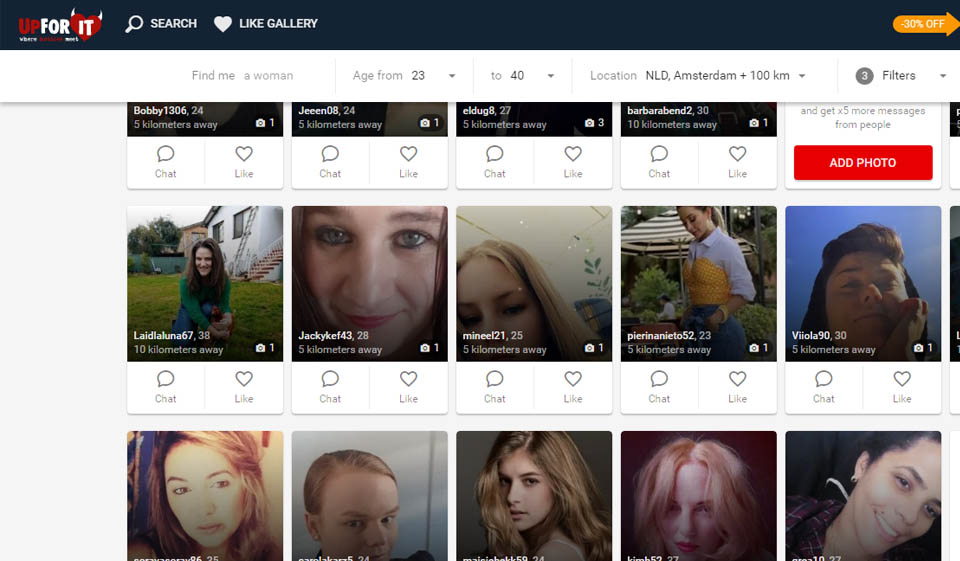Open chat with Bobby1306
This screenshot has height=561, width=960.
[166, 160]
